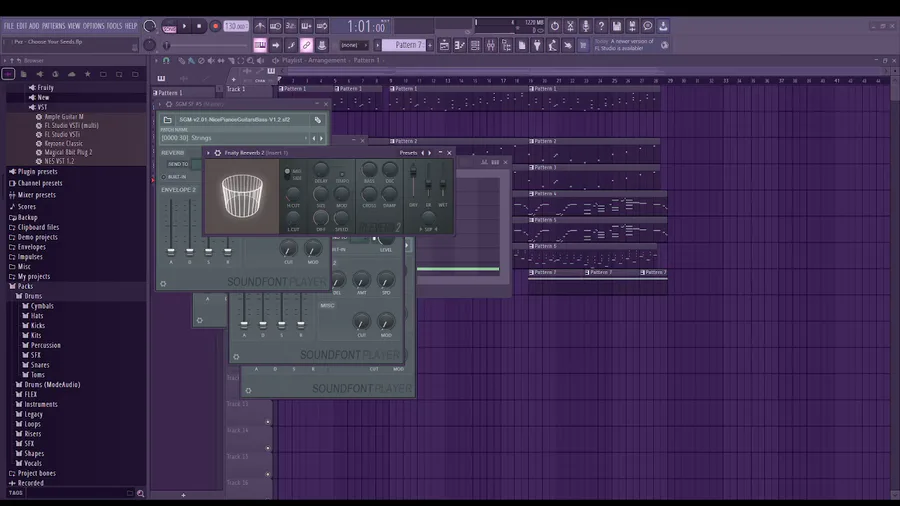The image size is (900, 506).
Task: Open the HELP menu
Action: [x=131, y=26]
